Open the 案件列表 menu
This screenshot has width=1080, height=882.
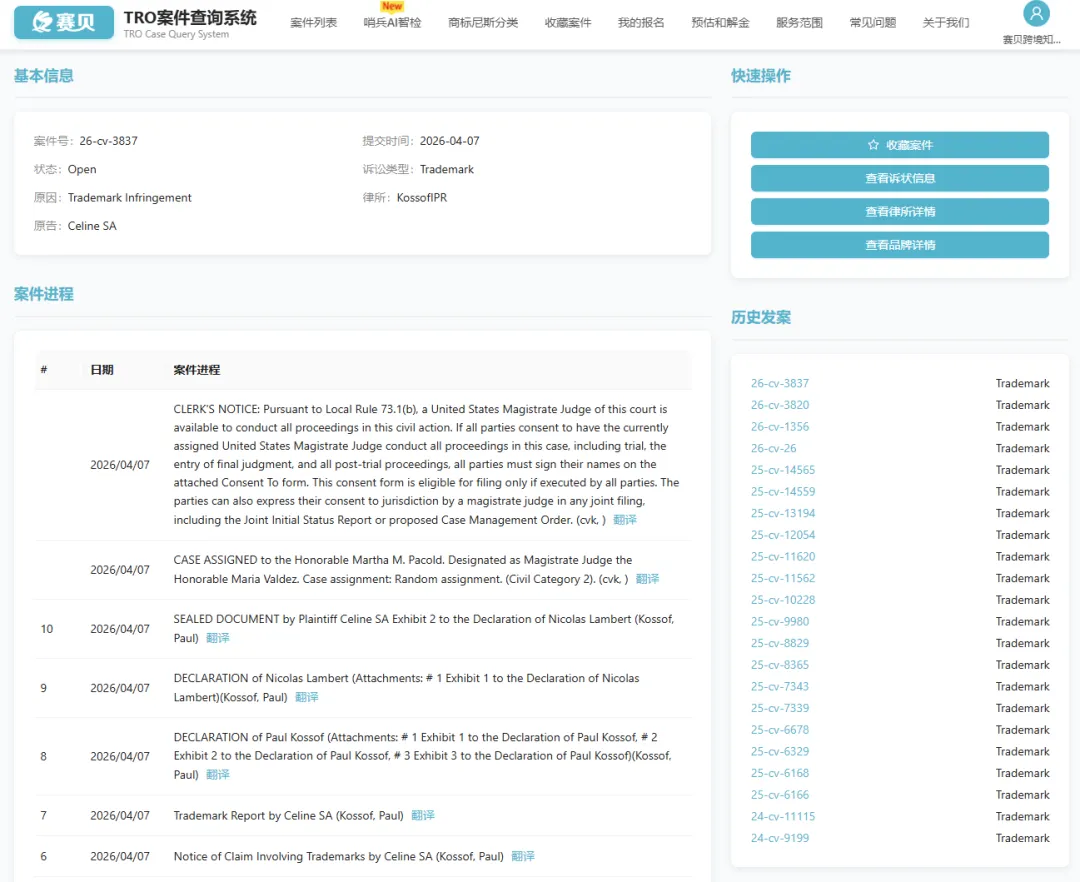[x=313, y=23]
